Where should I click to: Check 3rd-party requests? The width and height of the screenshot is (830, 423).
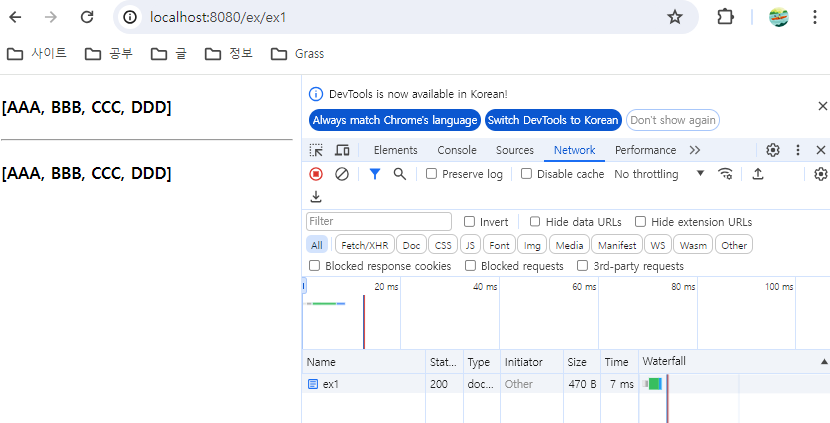[582, 265]
